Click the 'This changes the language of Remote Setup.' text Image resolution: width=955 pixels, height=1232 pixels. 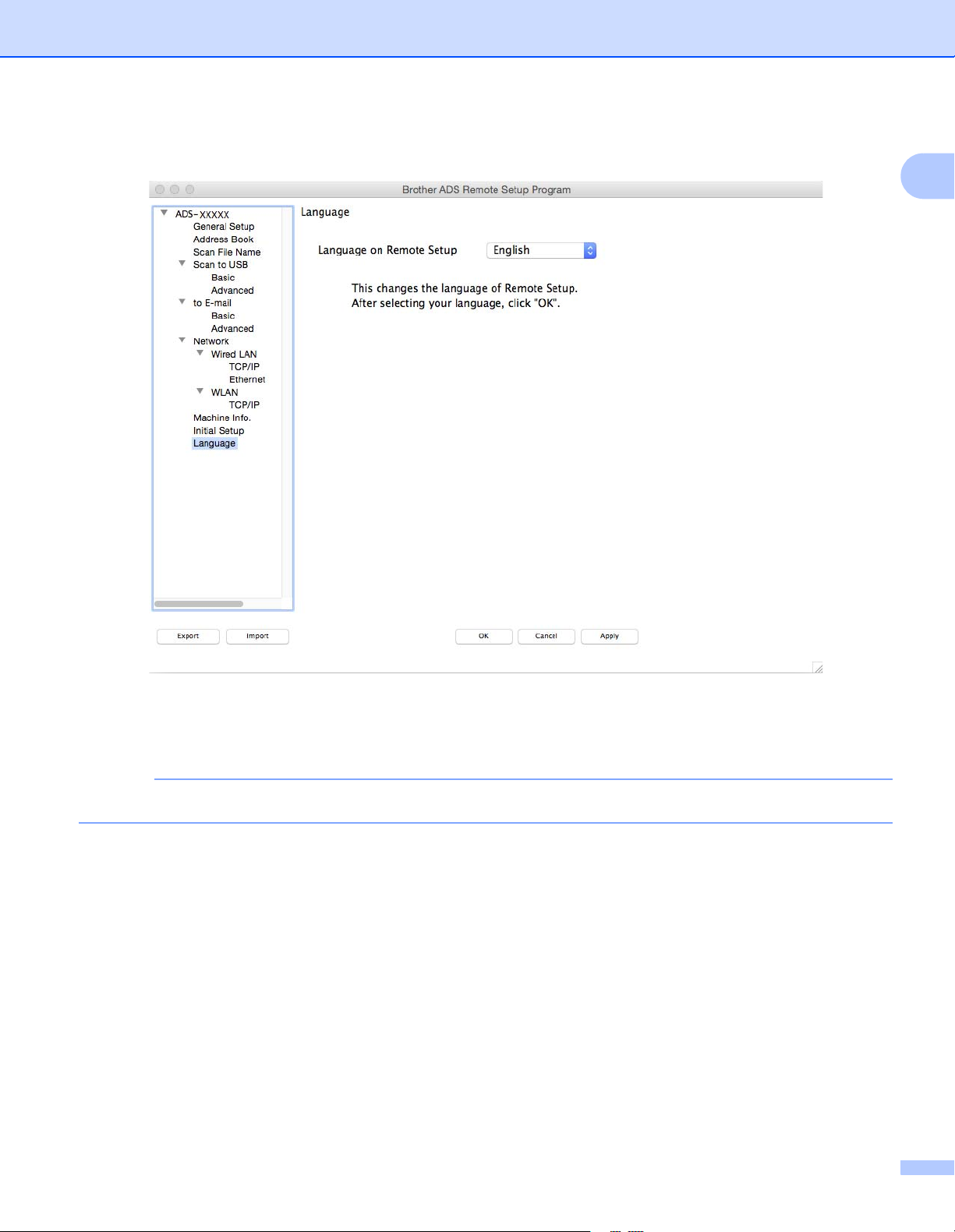click(465, 288)
